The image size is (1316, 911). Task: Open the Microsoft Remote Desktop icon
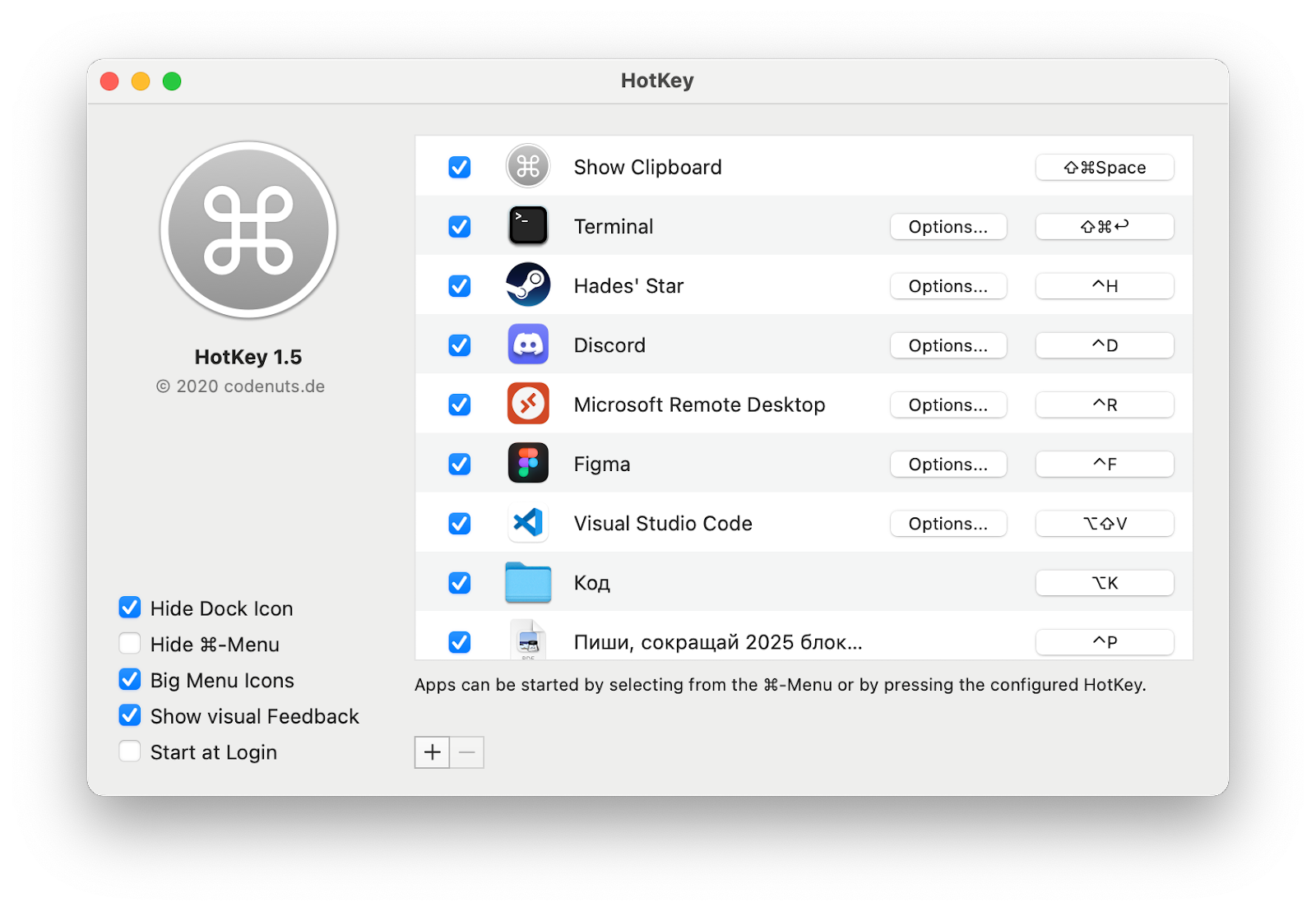click(x=528, y=404)
